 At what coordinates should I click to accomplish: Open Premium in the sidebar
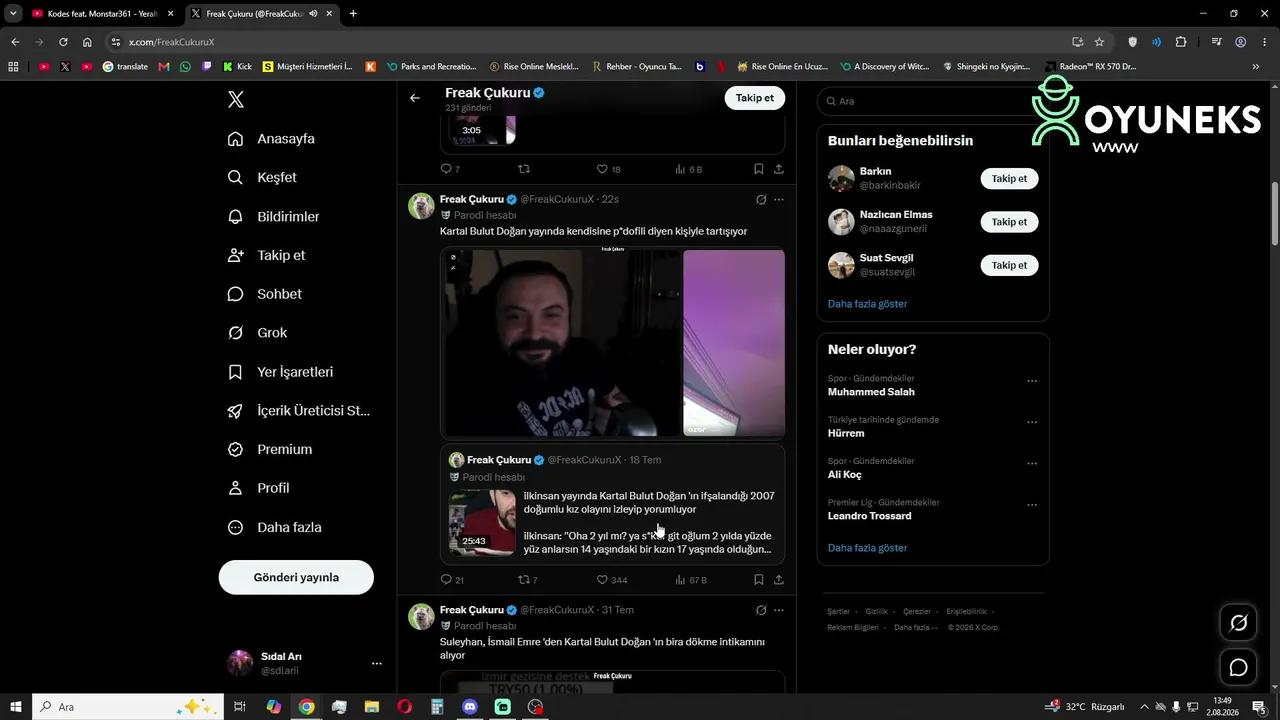point(269,450)
